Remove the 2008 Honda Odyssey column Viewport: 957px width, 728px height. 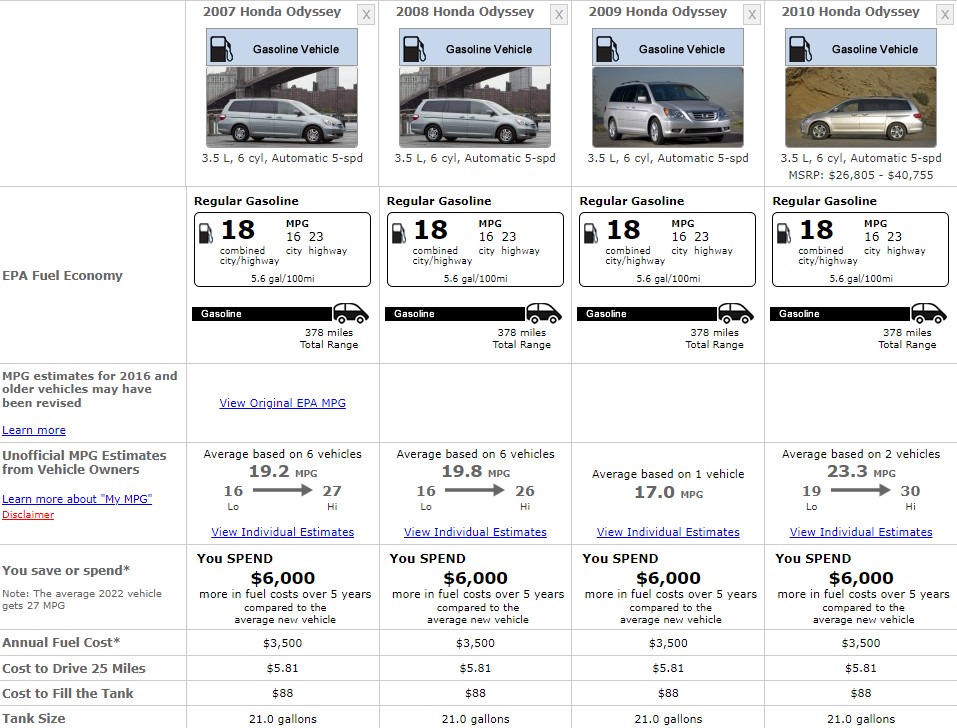click(x=559, y=15)
